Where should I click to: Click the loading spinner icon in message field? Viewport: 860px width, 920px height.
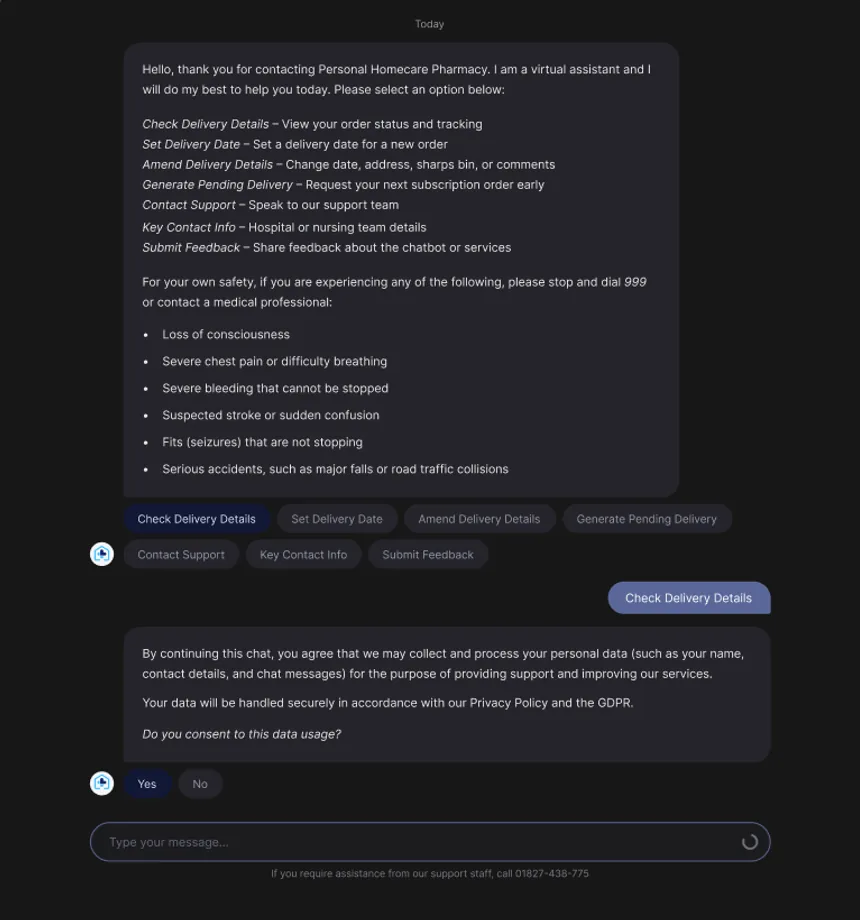tap(749, 842)
